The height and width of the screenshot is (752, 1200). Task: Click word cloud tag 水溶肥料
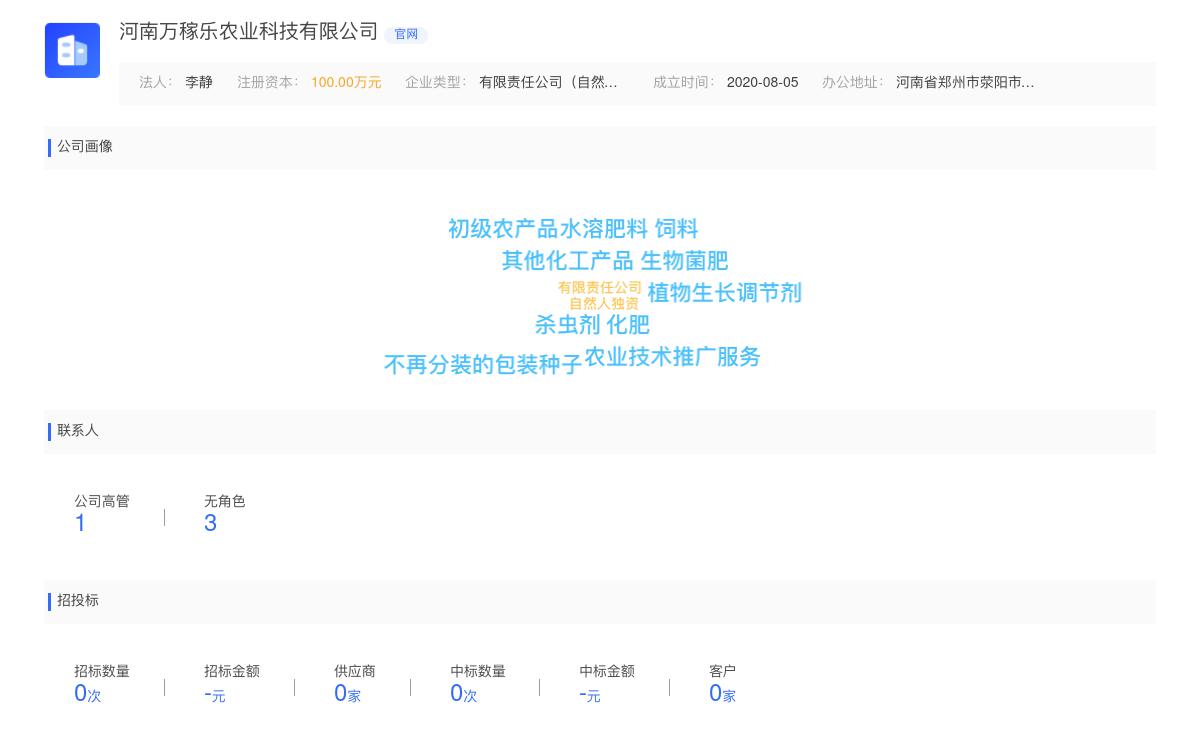(x=604, y=229)
